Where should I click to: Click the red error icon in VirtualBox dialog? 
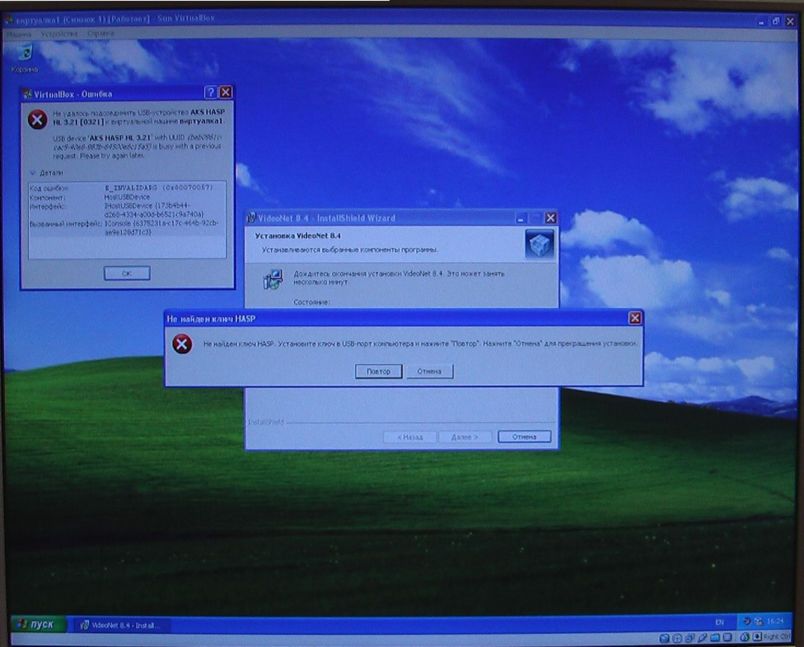(37, 119)
